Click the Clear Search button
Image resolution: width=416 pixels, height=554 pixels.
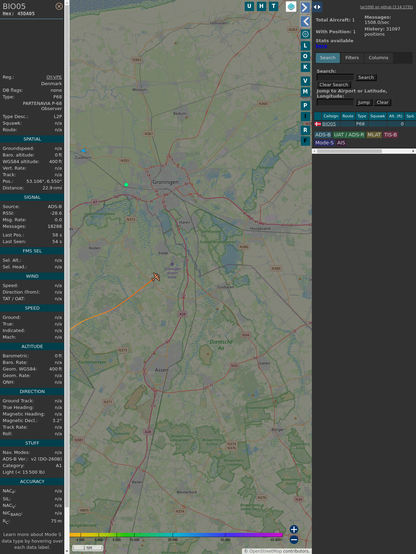click(x=334, y=85)
